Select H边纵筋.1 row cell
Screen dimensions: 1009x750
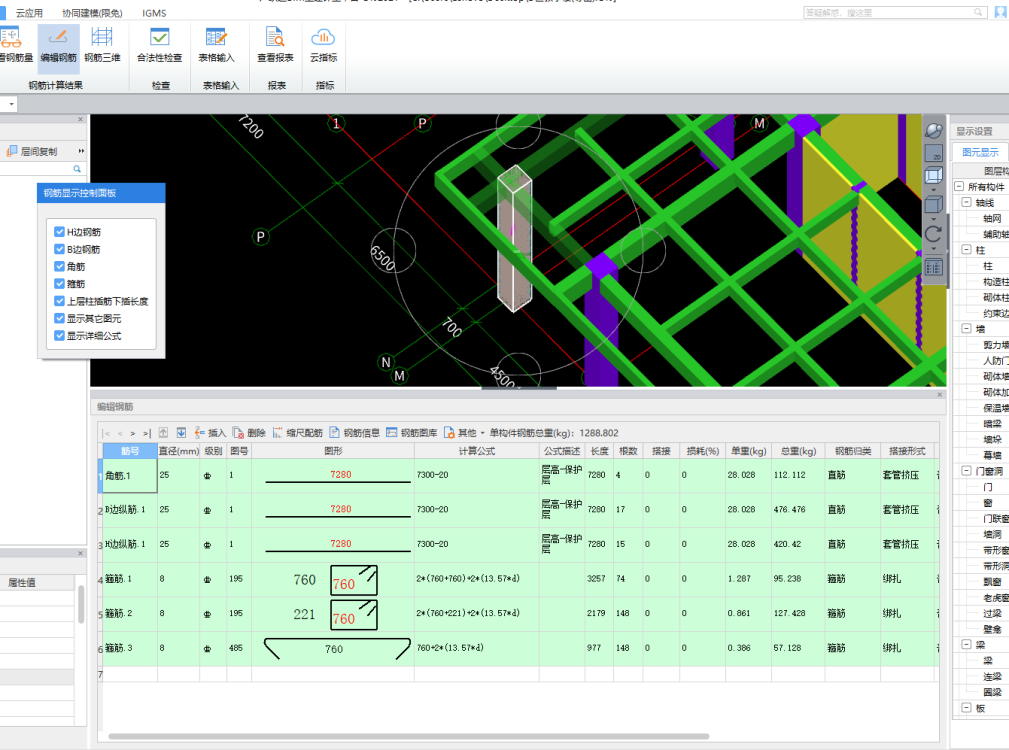click(x=129, y=544)
